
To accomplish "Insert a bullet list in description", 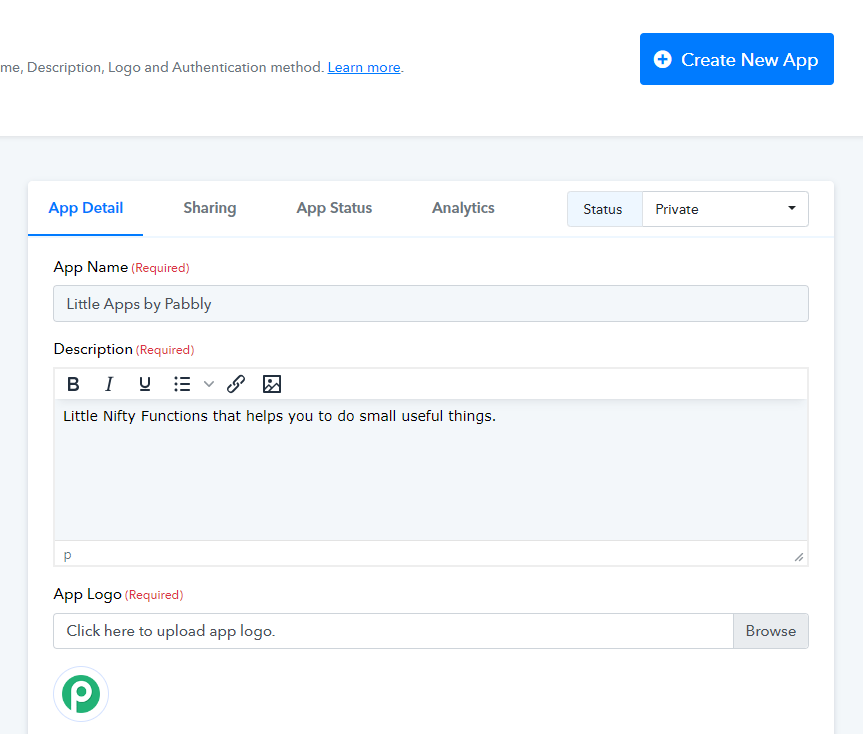I will (x=182, y=384).
